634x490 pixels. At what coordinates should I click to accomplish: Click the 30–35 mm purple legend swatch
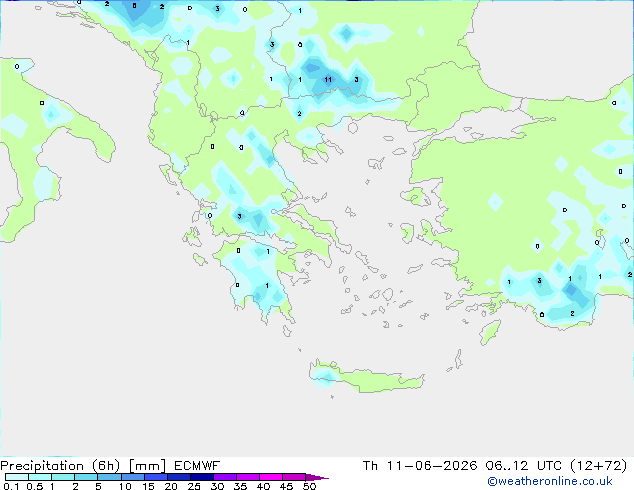(x=224, y=477)
